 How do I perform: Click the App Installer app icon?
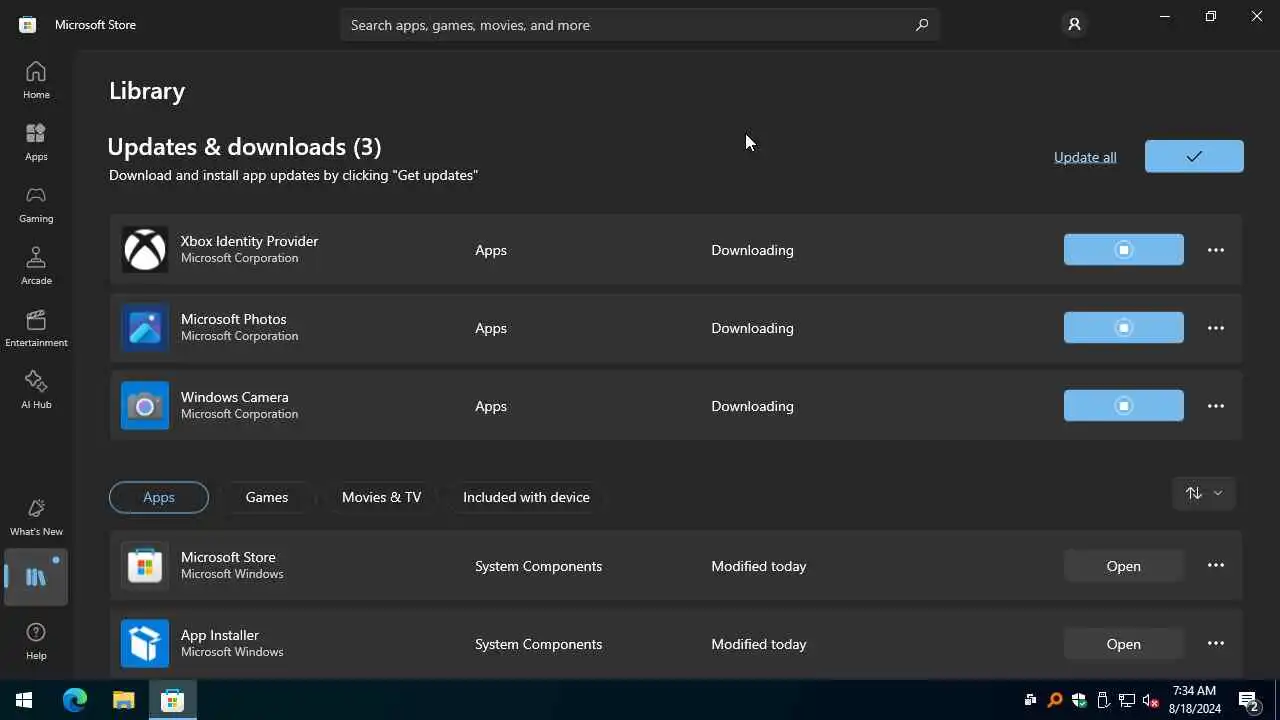pyautogui.click(x=145, y=643)
